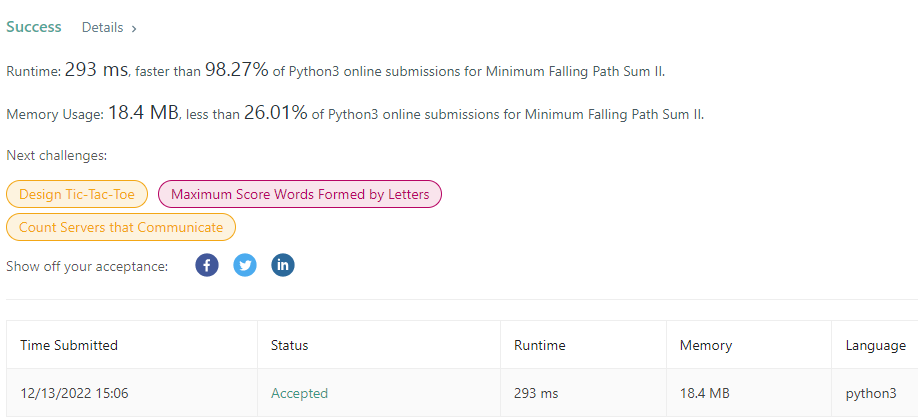Open the Design Tic-Tac-Toe challenge
This screenshot has height=419, width=918.
click(77, 194)
